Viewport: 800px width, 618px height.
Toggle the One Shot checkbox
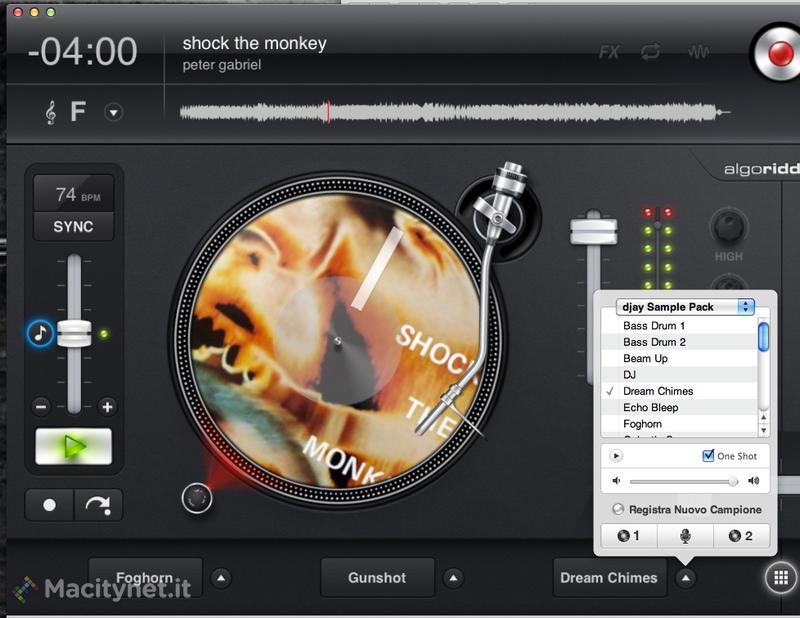pos(708,455)
